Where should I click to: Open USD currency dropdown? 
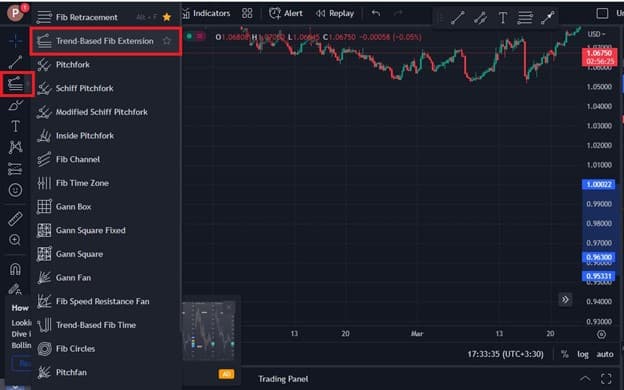click(x=596, y=34)
